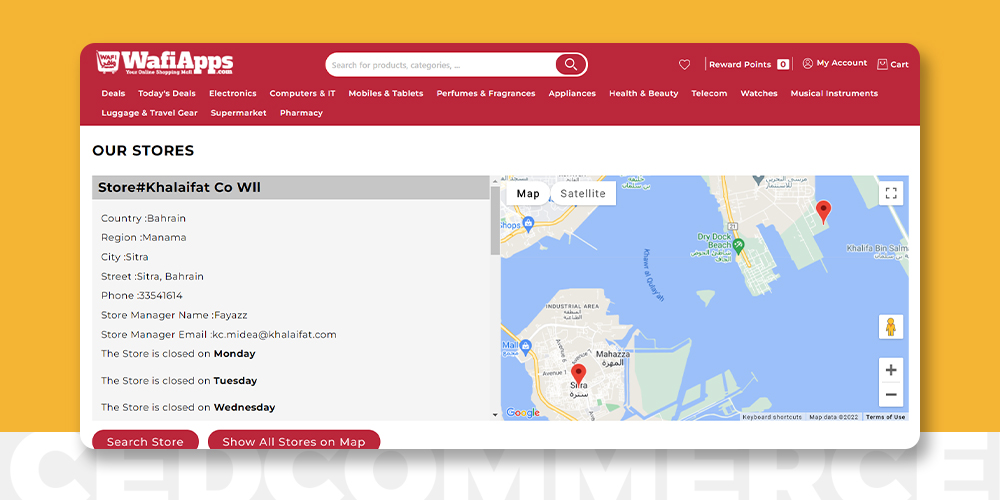Click the Google logo on map
1000x500 pixels.
tap(522, 413)
